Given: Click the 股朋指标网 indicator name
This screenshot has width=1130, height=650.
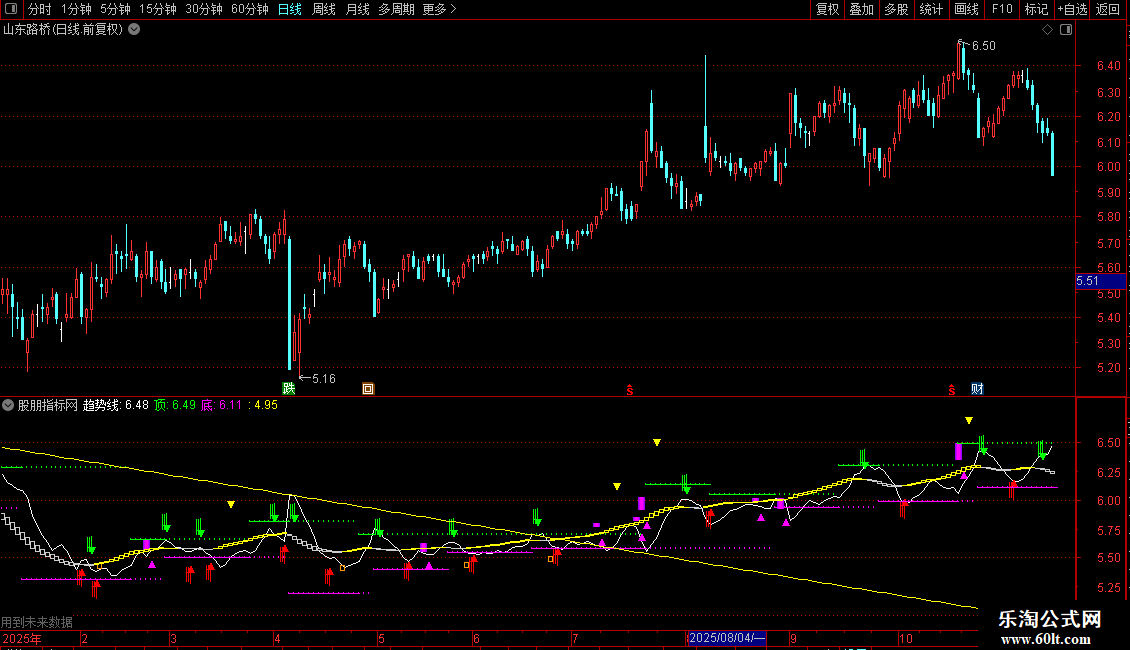Looking at the screenshot, I should (x=48, y=405).
